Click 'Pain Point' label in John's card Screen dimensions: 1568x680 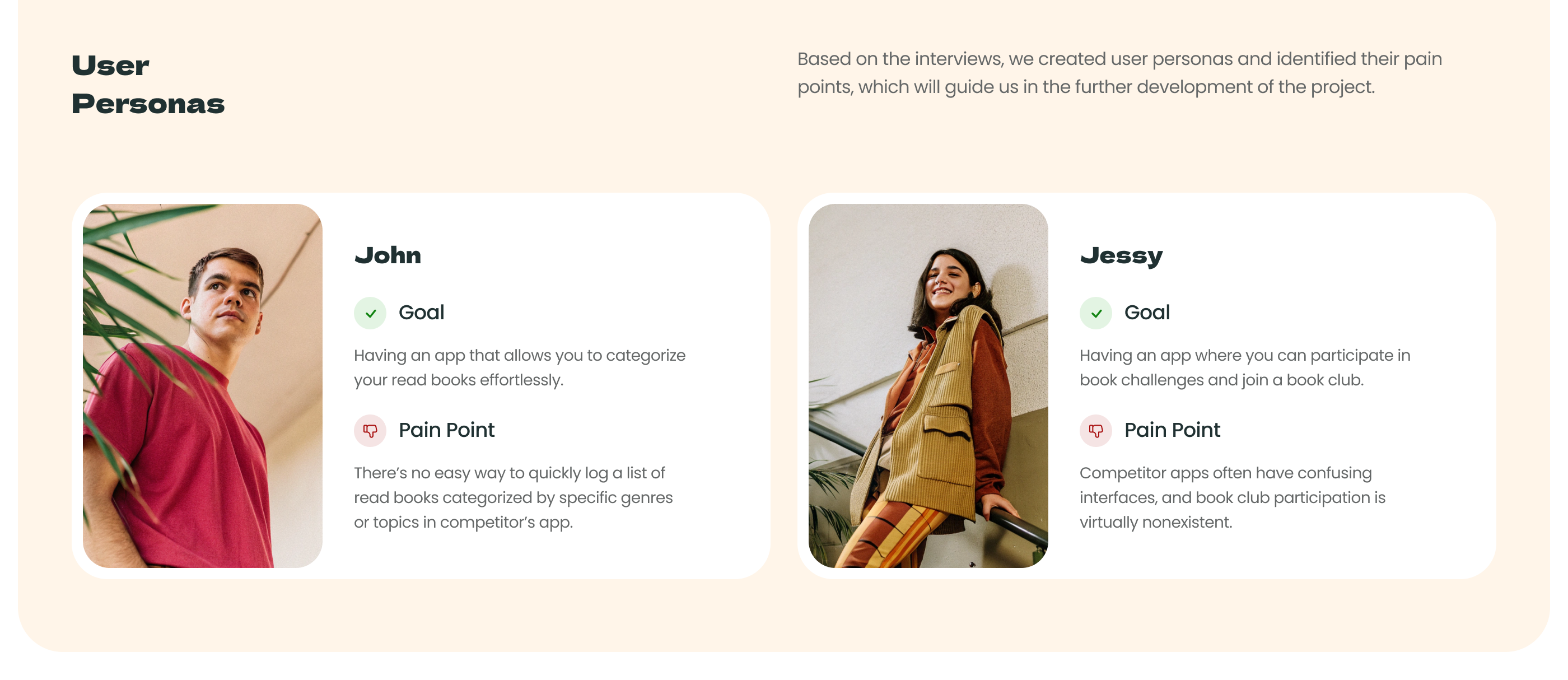(x=446, y=430)
